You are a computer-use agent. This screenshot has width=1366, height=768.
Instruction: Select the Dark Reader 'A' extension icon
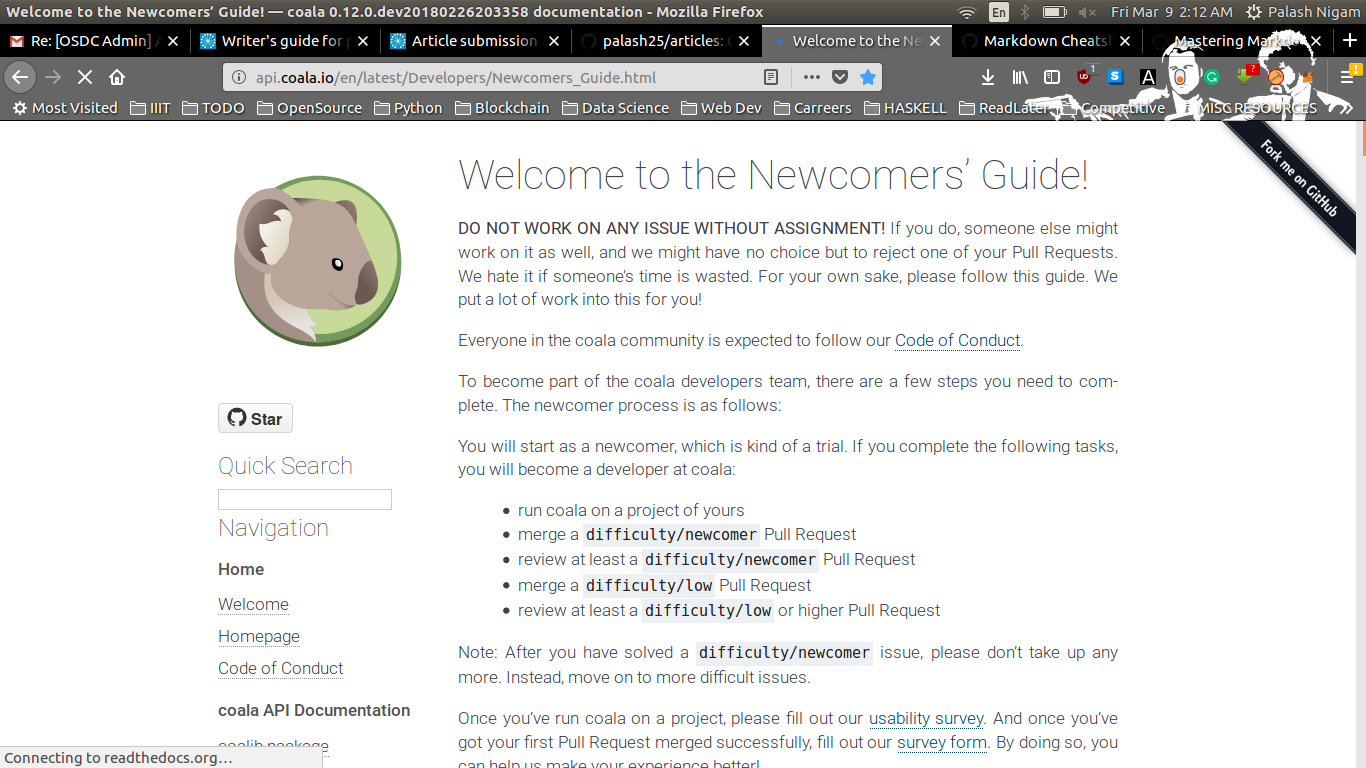[1147, 76]
